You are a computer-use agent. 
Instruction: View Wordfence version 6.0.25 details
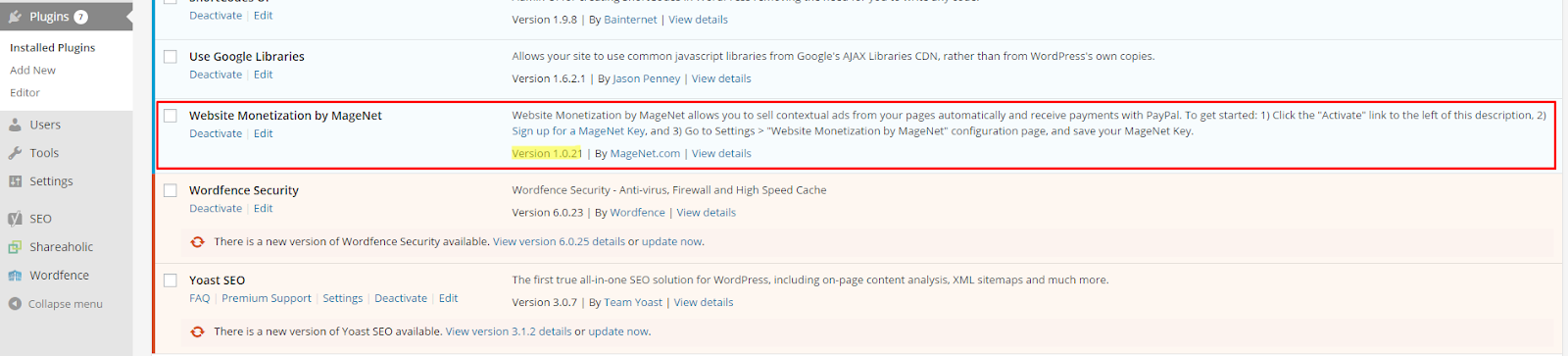point(559,241)
